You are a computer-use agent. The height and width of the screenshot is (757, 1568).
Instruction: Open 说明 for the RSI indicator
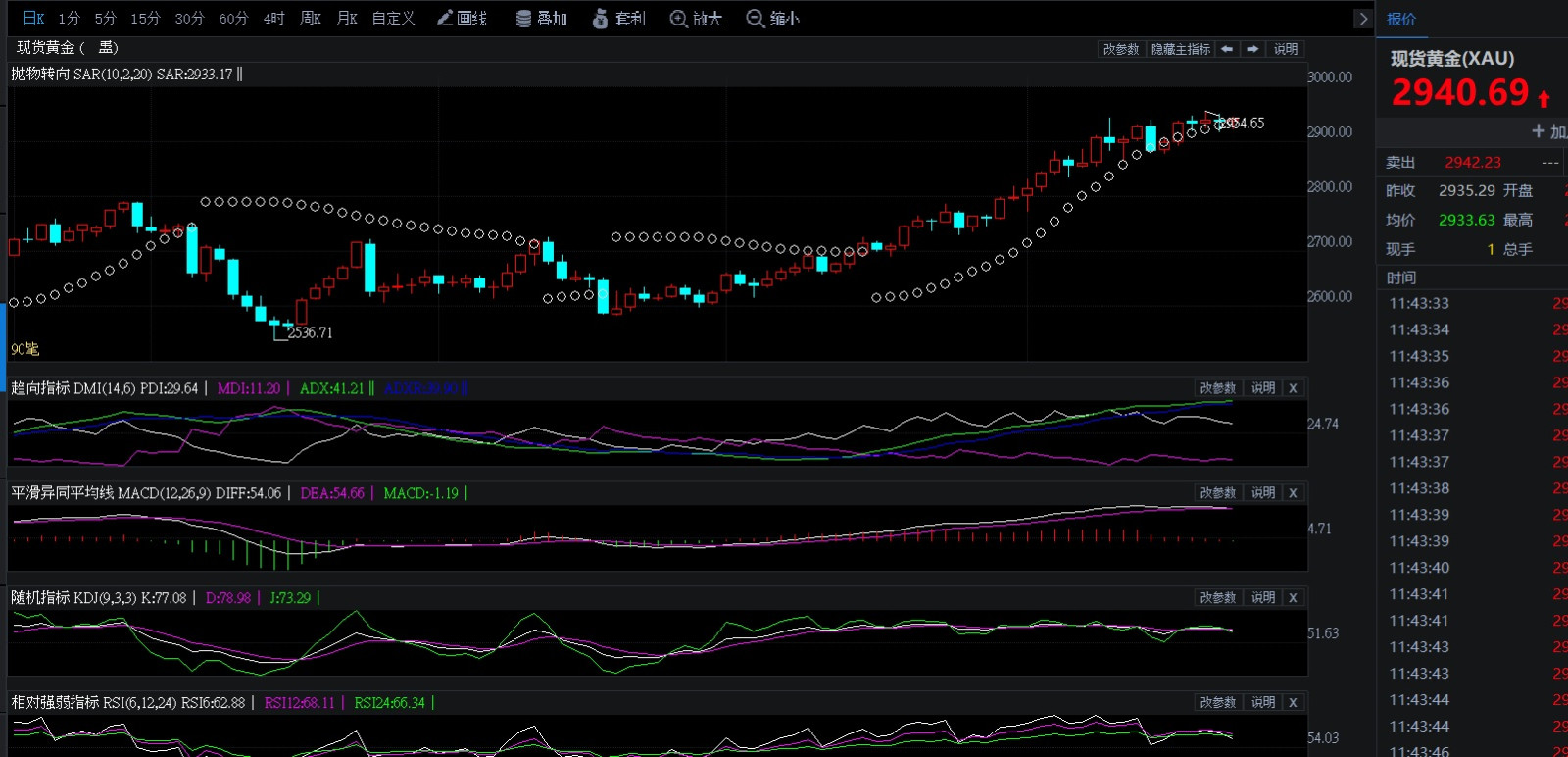(x=1263, y=703)
